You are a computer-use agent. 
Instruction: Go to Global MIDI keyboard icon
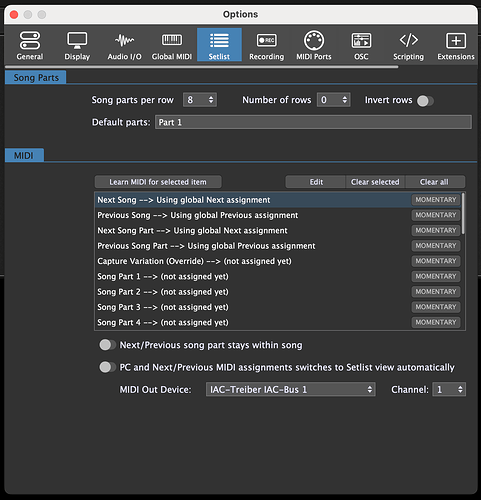172,40
